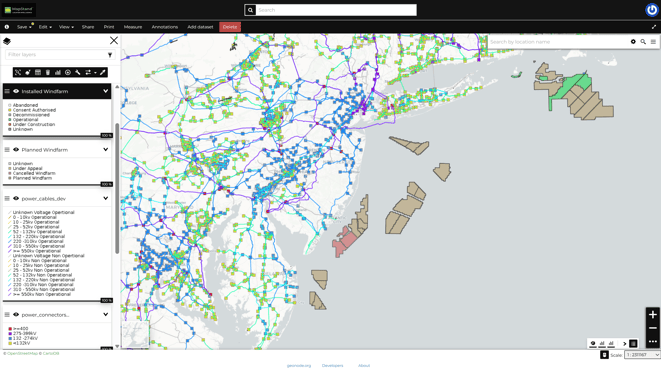
Task: Hide the Planned Windfarm layer via eye icon
Action: coord(16,150)
